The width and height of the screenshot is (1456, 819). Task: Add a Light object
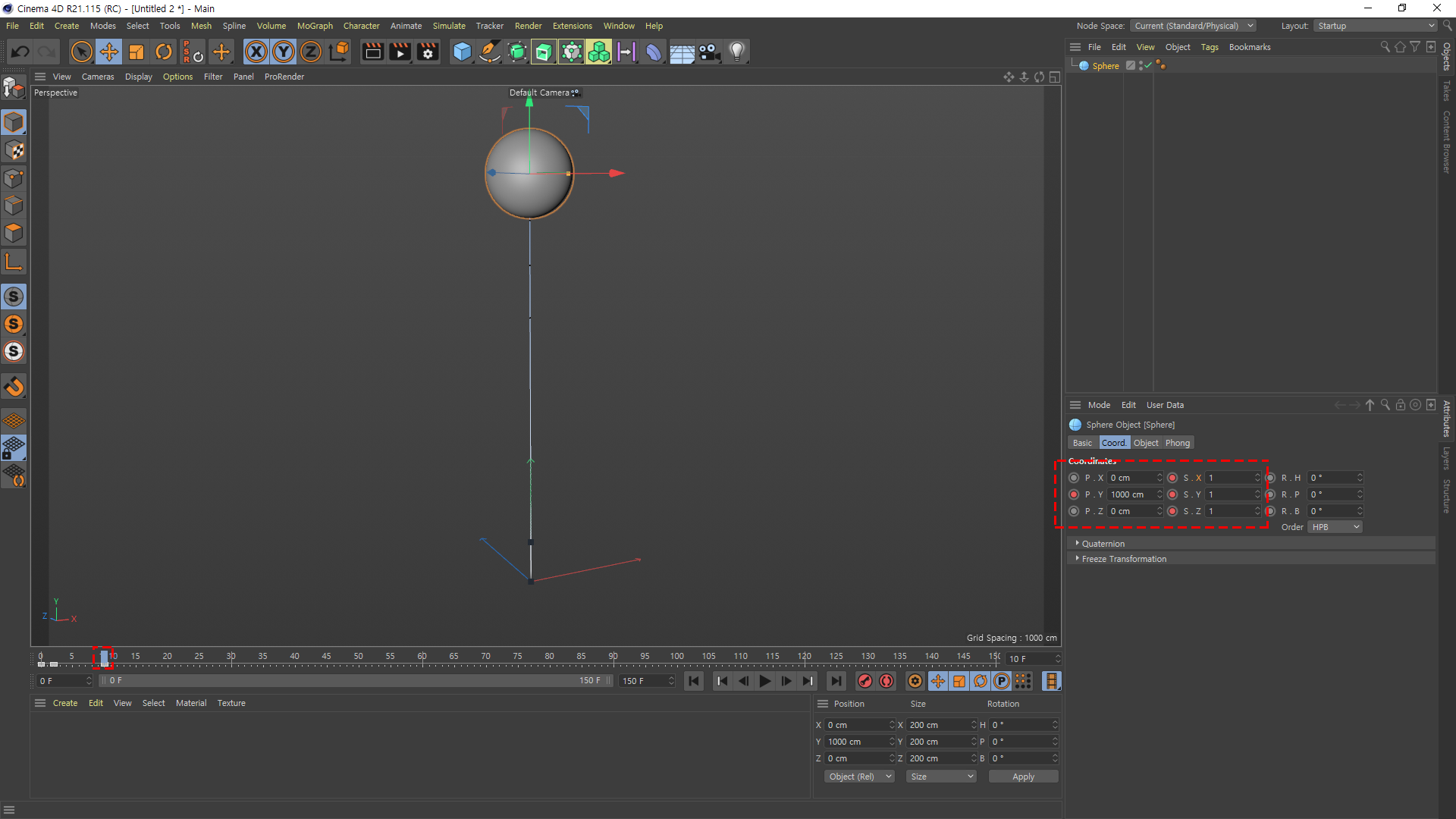(x=736, y=52)
